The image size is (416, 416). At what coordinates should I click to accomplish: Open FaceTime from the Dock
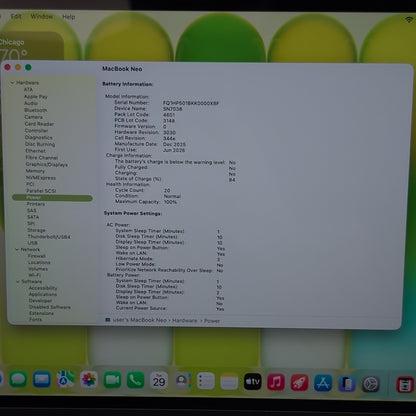[x=112, y=380]
